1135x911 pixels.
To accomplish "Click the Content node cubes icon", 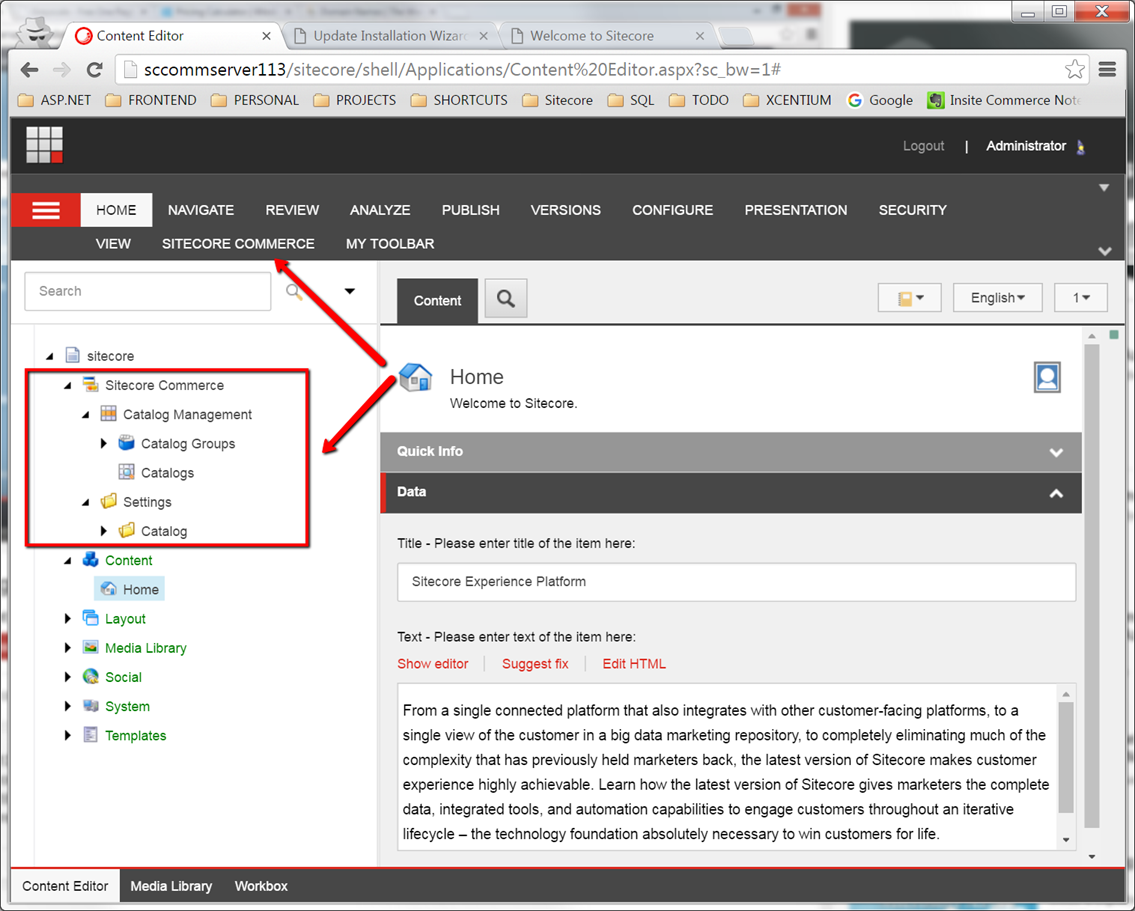I will click(x=90, y=559).
